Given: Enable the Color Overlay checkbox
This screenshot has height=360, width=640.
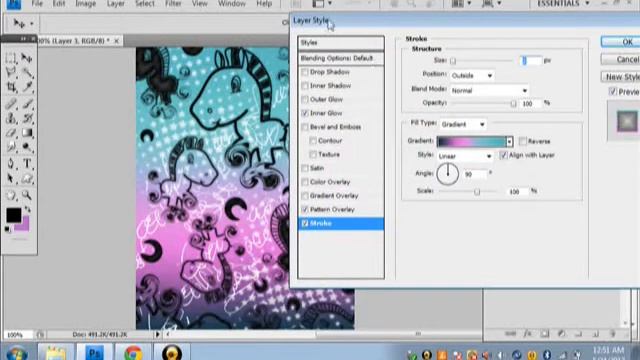Looking at the screenshot, I should (305, 182).
